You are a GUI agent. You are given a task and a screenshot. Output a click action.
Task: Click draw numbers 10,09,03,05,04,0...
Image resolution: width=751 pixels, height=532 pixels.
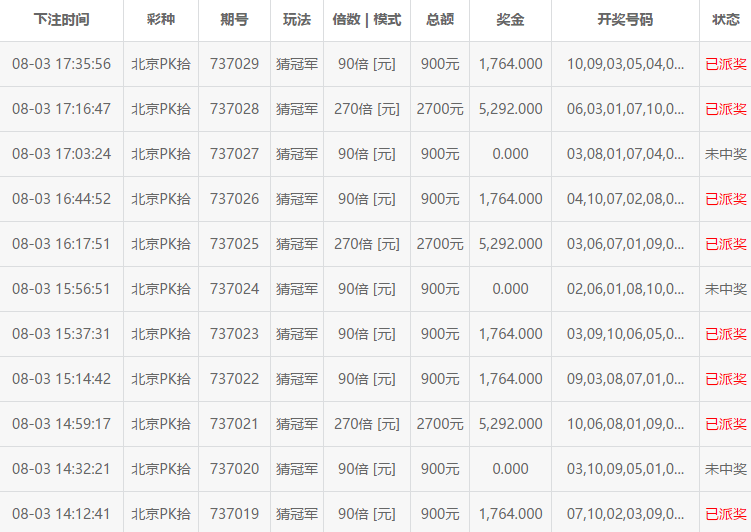click(x=625, y=64)
